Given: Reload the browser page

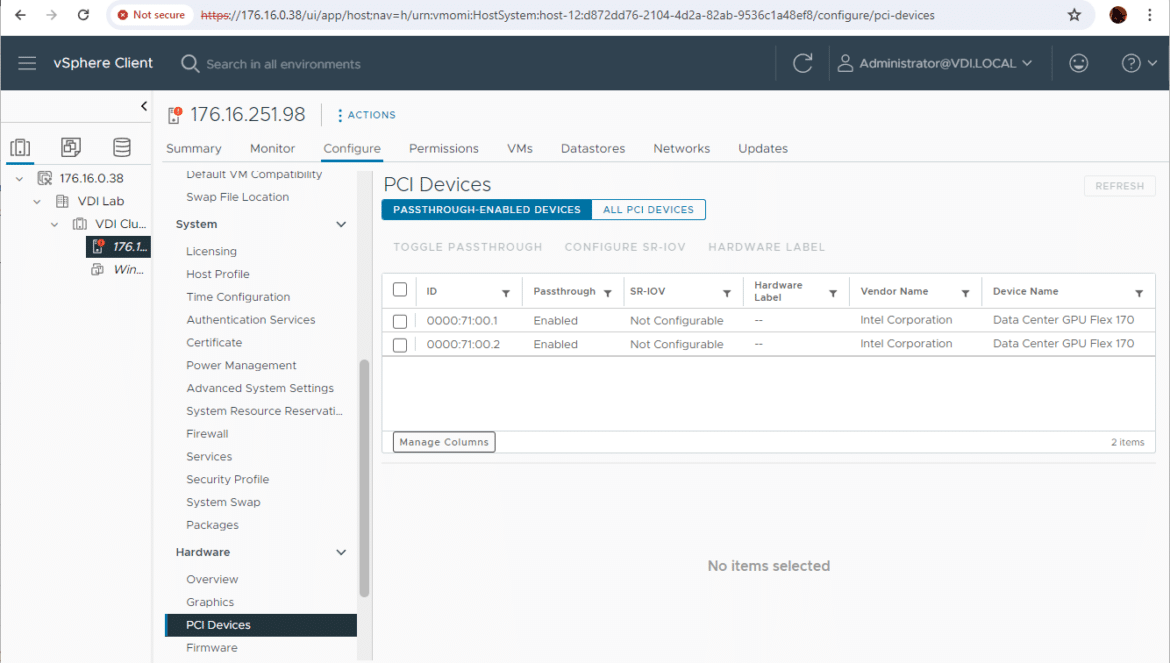Looking at the screenshot, I should [84, 15].
